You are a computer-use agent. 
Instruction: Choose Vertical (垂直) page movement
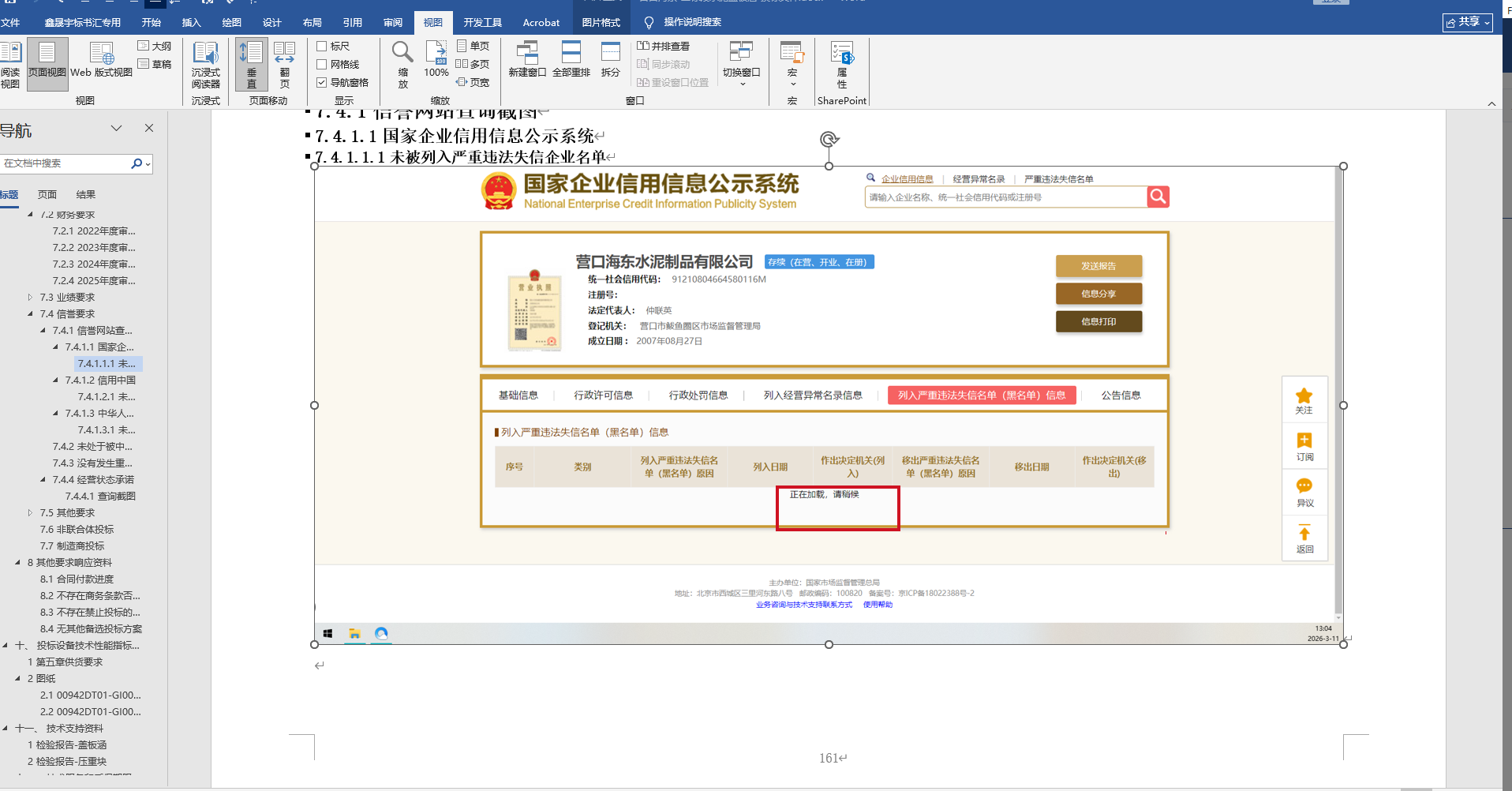pyautogui.click(x=252, y=65)
